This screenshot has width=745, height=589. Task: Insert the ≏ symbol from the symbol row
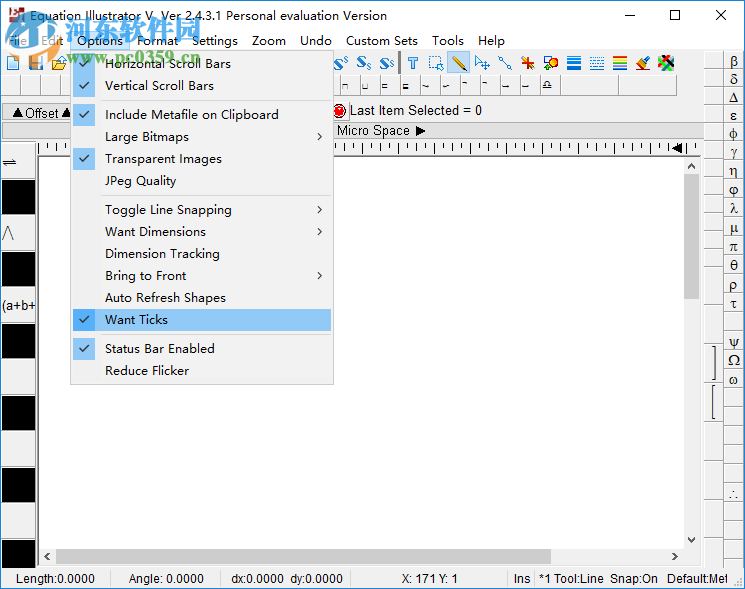tap(547, 86)
